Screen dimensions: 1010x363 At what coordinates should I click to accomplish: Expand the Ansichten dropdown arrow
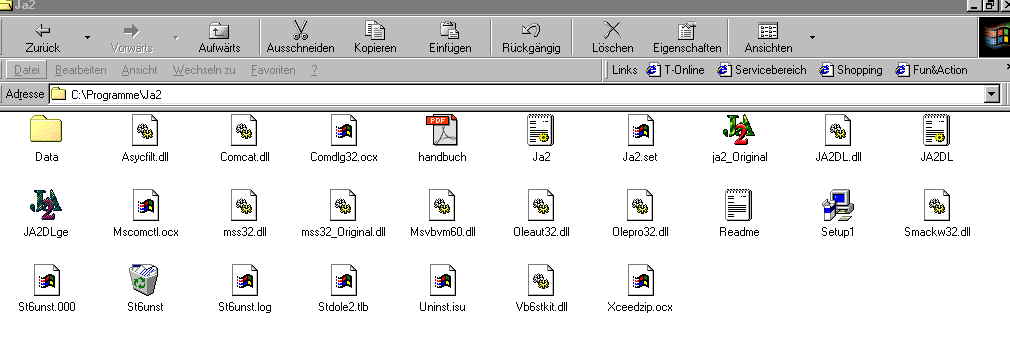pyautogui.click(x=812, y=37)
